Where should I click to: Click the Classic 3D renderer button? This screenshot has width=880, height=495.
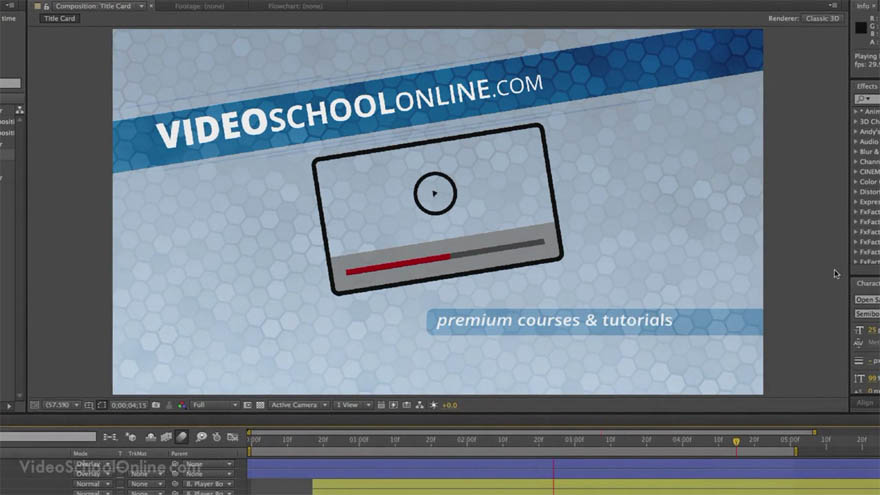pyautogui.click(x=822, y=19)
